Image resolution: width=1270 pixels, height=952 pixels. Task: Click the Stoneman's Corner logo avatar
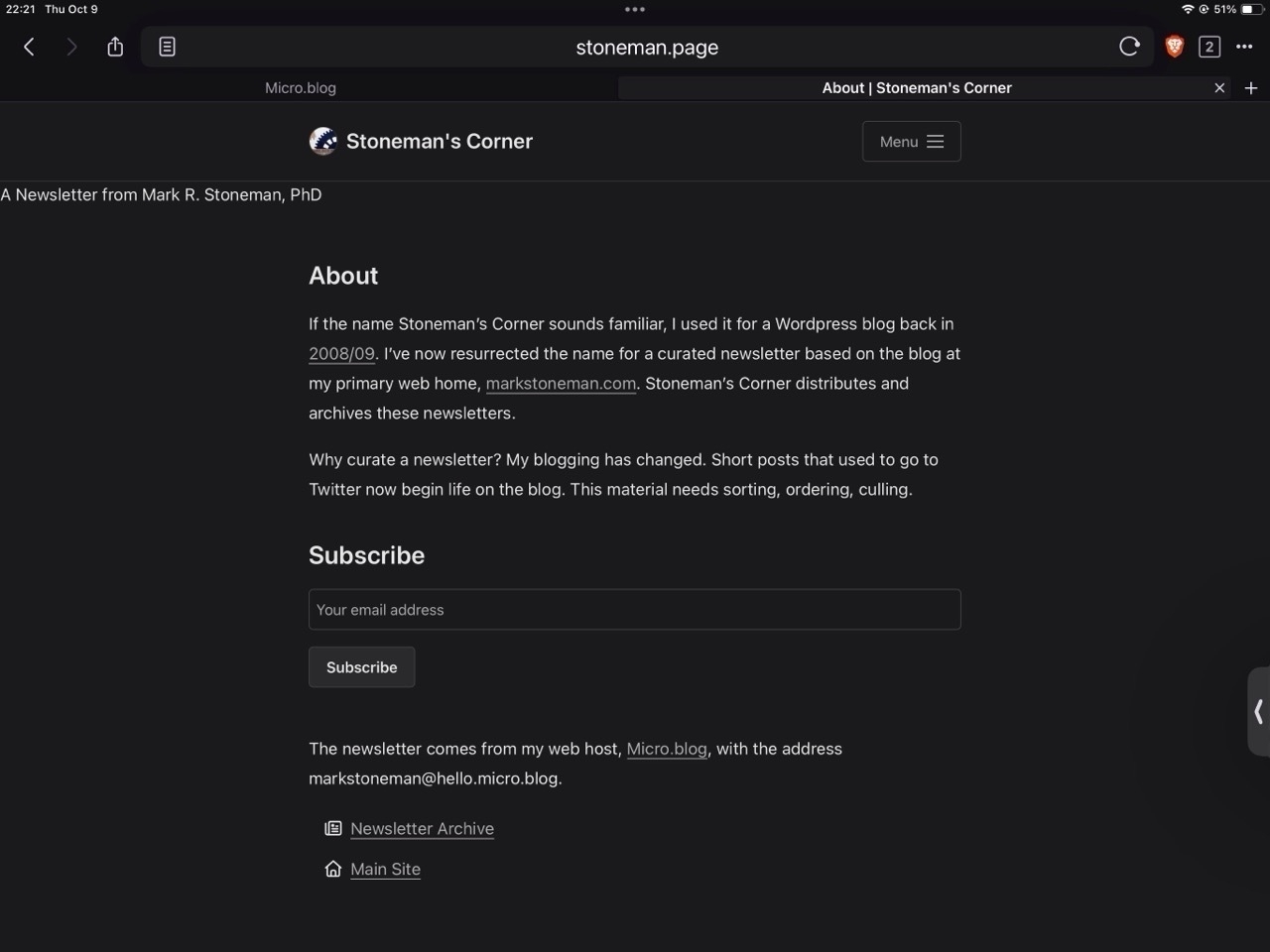coord(322,141)
